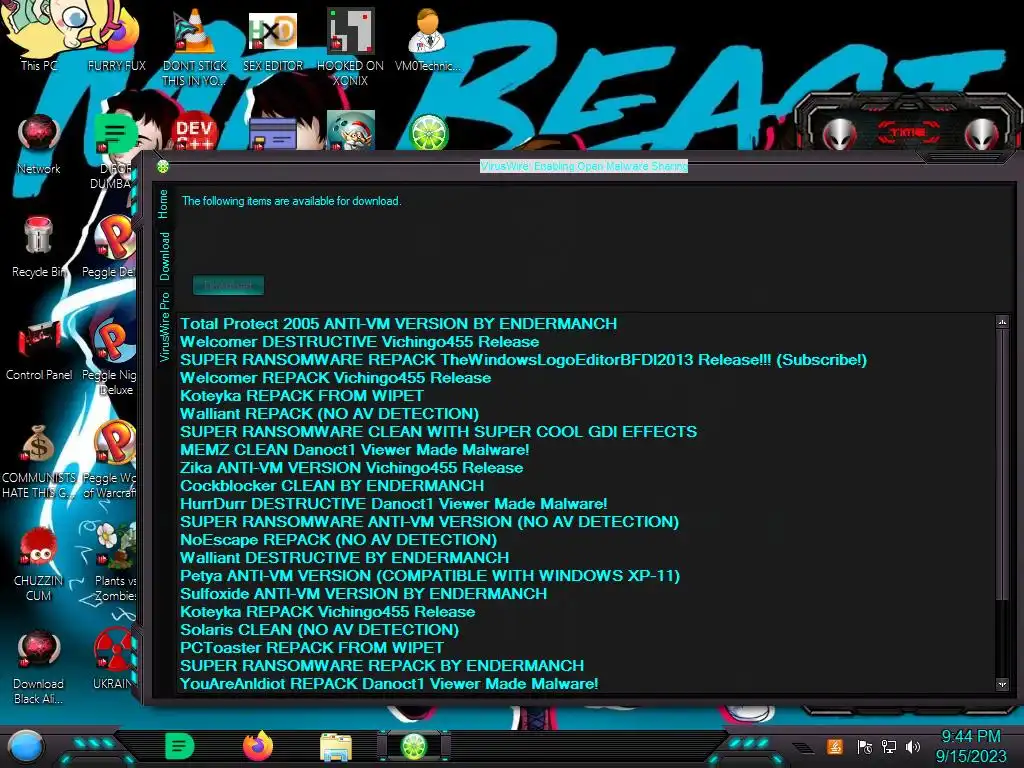The image size is (1024, 768).
Task: Click the download list vertical scrollbar thumb
Action: coord(1002,464)
